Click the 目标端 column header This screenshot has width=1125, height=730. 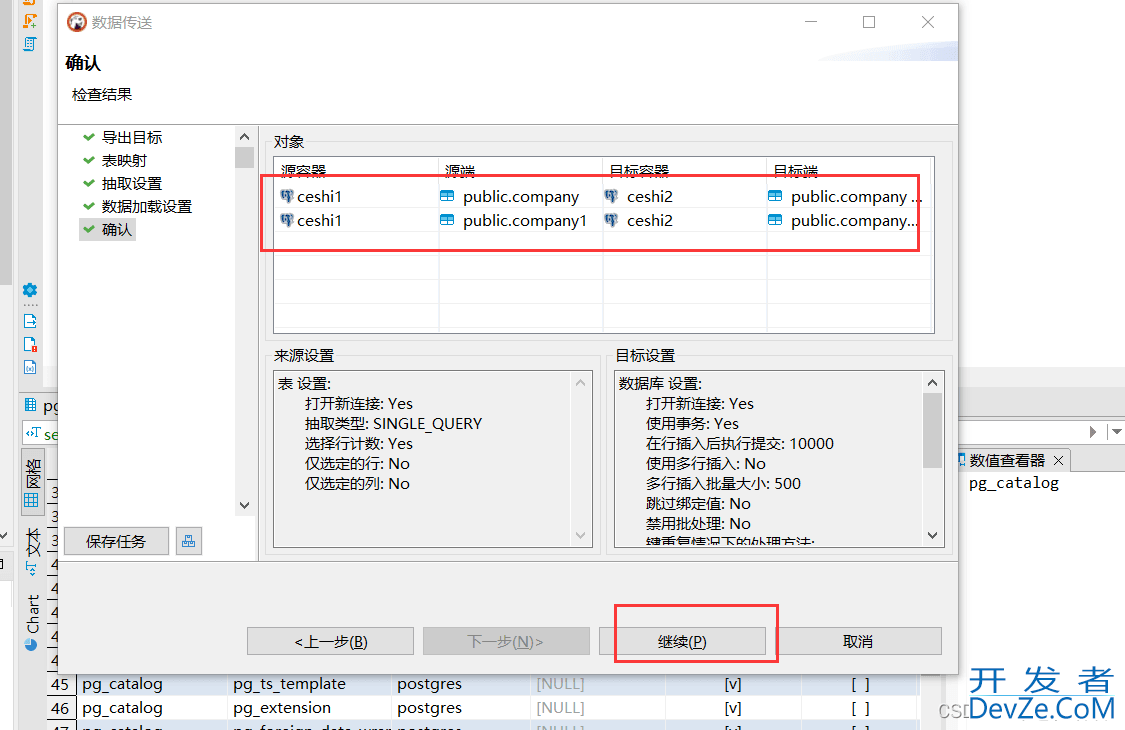click(849, 171)
